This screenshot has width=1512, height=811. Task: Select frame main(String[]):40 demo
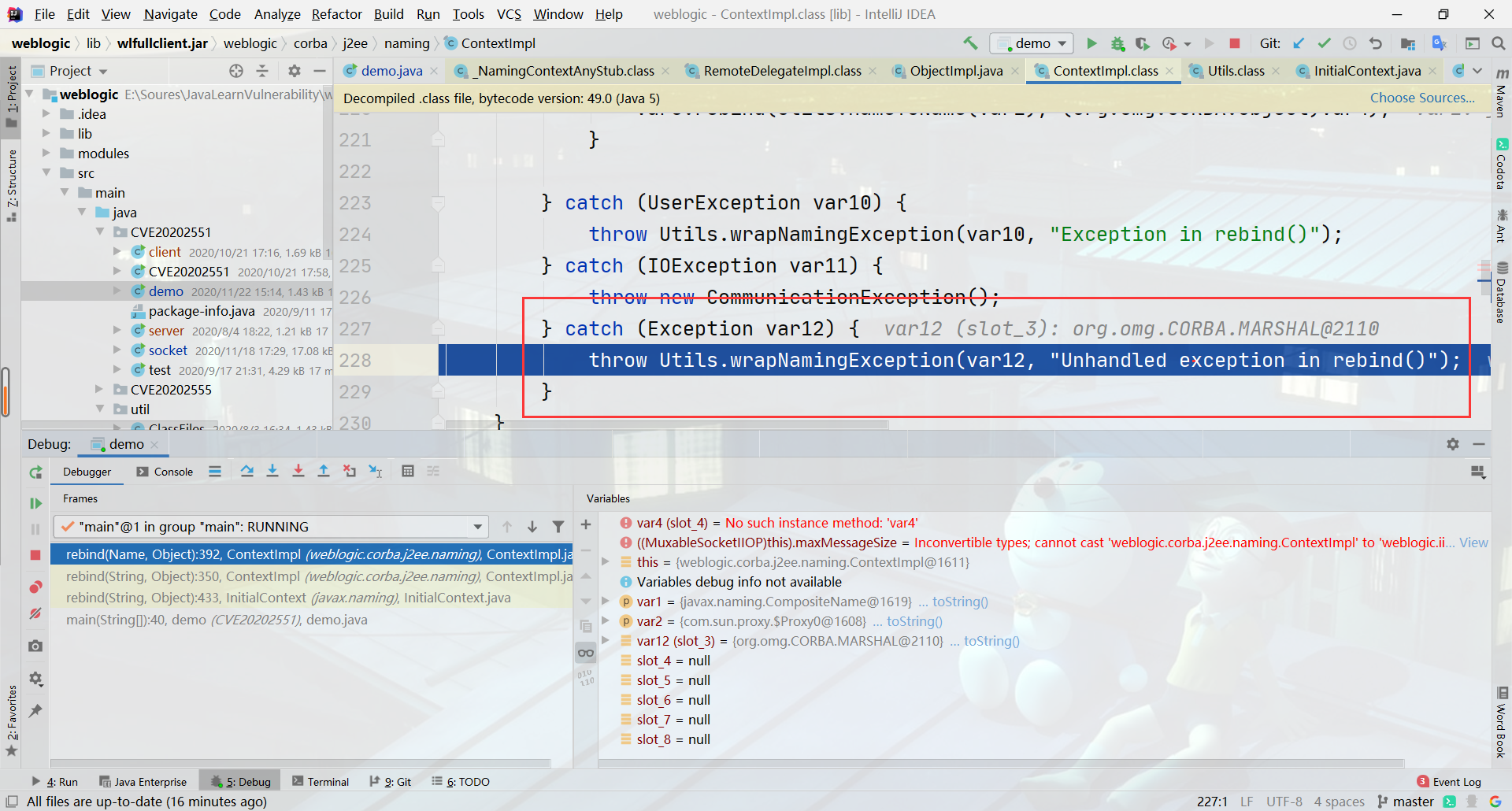[x=311, y=620]
